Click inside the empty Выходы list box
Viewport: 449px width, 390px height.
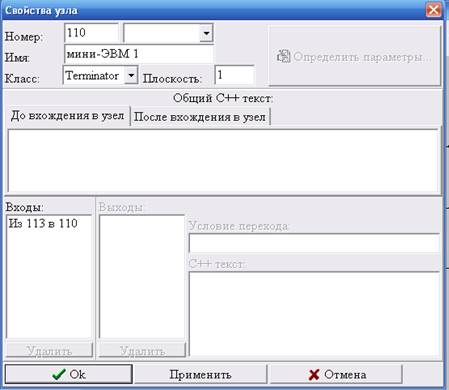coord(142,277)
